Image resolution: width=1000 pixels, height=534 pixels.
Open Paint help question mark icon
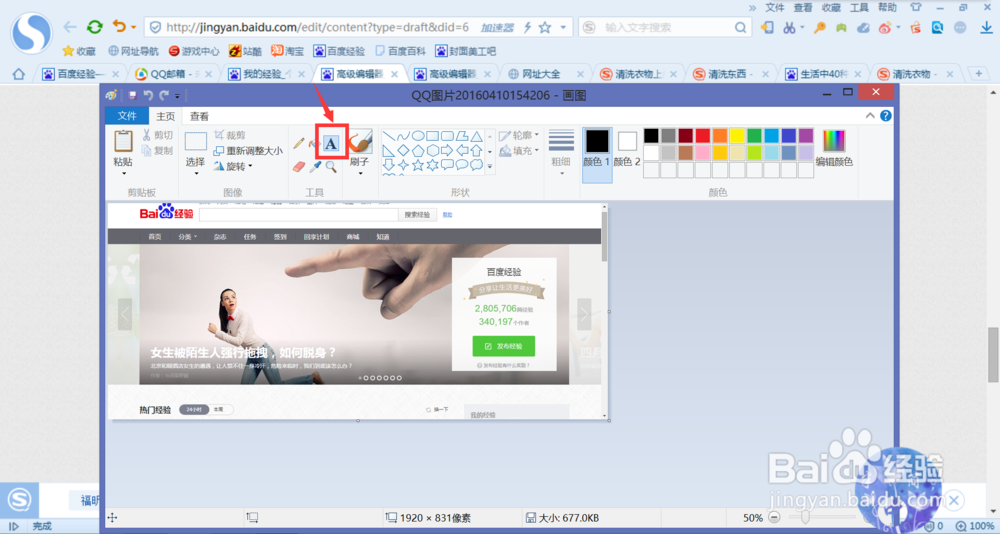(x=886, y=115)
